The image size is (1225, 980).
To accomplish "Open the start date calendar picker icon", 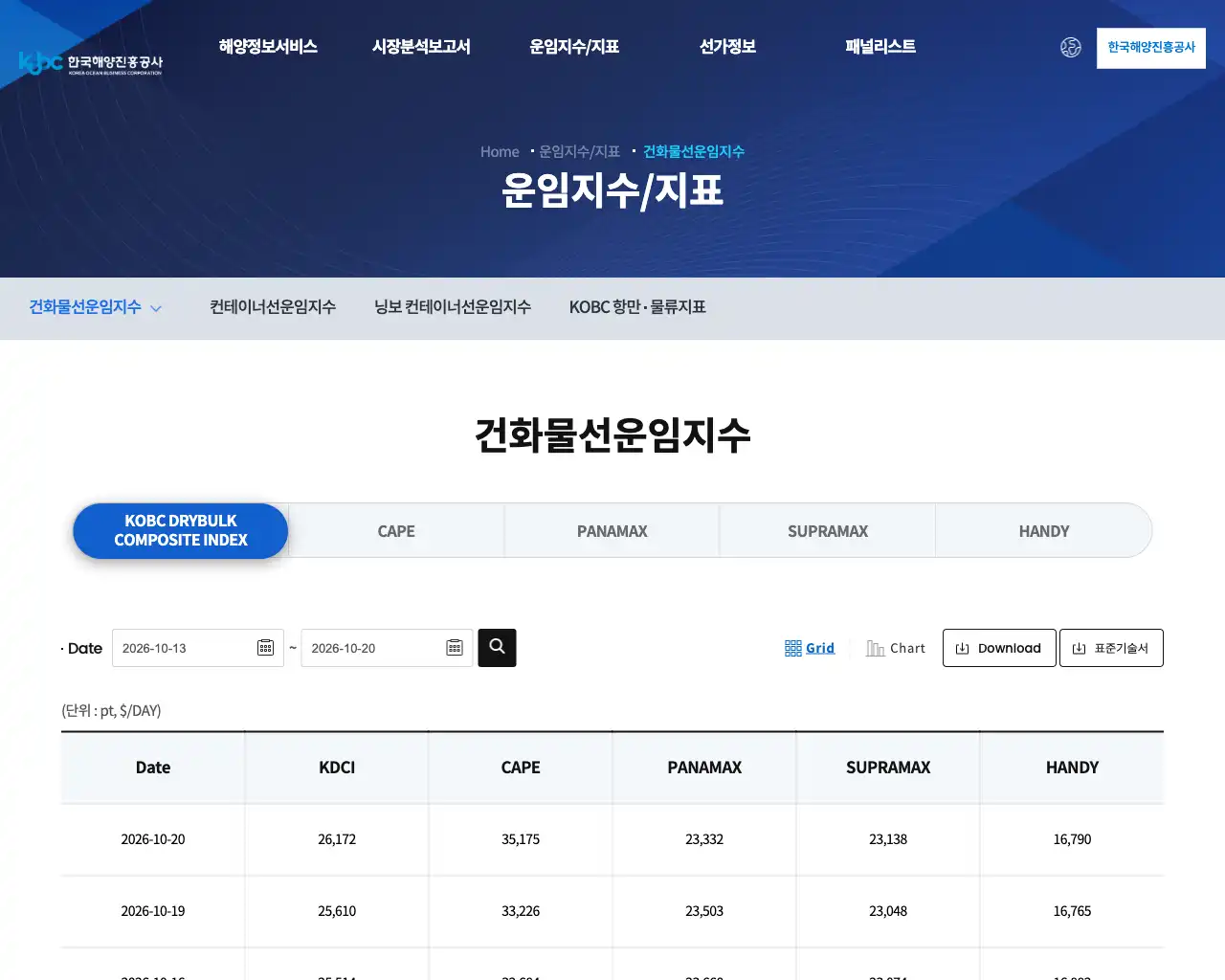I will pos(266,648).
